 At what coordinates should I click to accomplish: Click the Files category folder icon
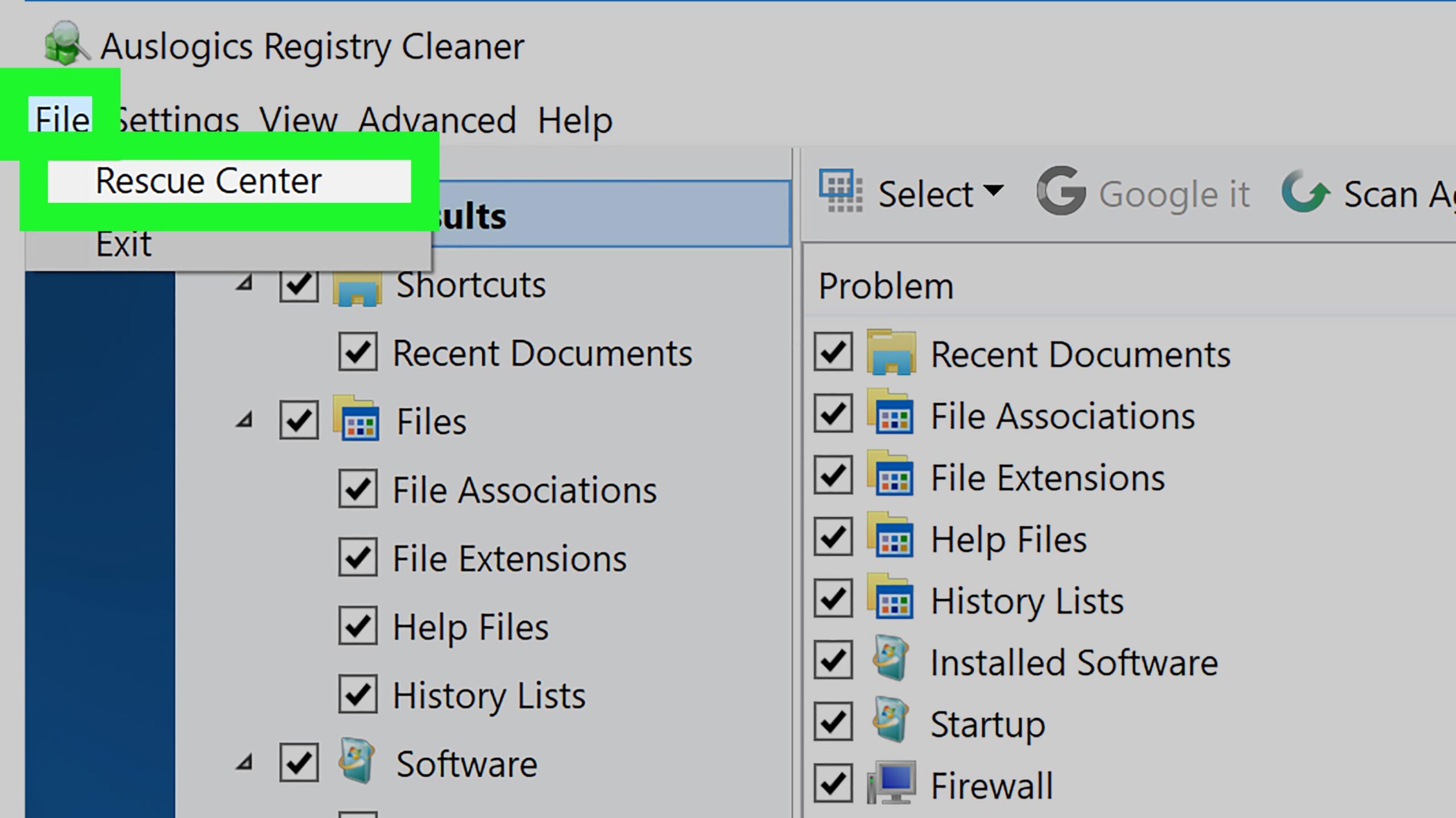[357, 420]
